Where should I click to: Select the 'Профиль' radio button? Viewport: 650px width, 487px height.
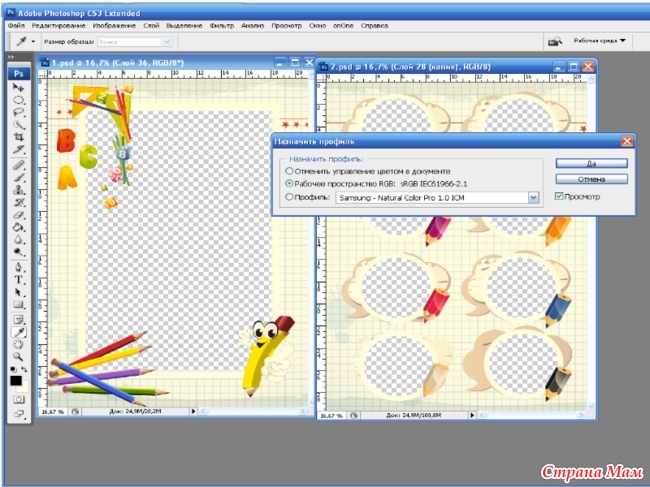click(x=290, y=197)
